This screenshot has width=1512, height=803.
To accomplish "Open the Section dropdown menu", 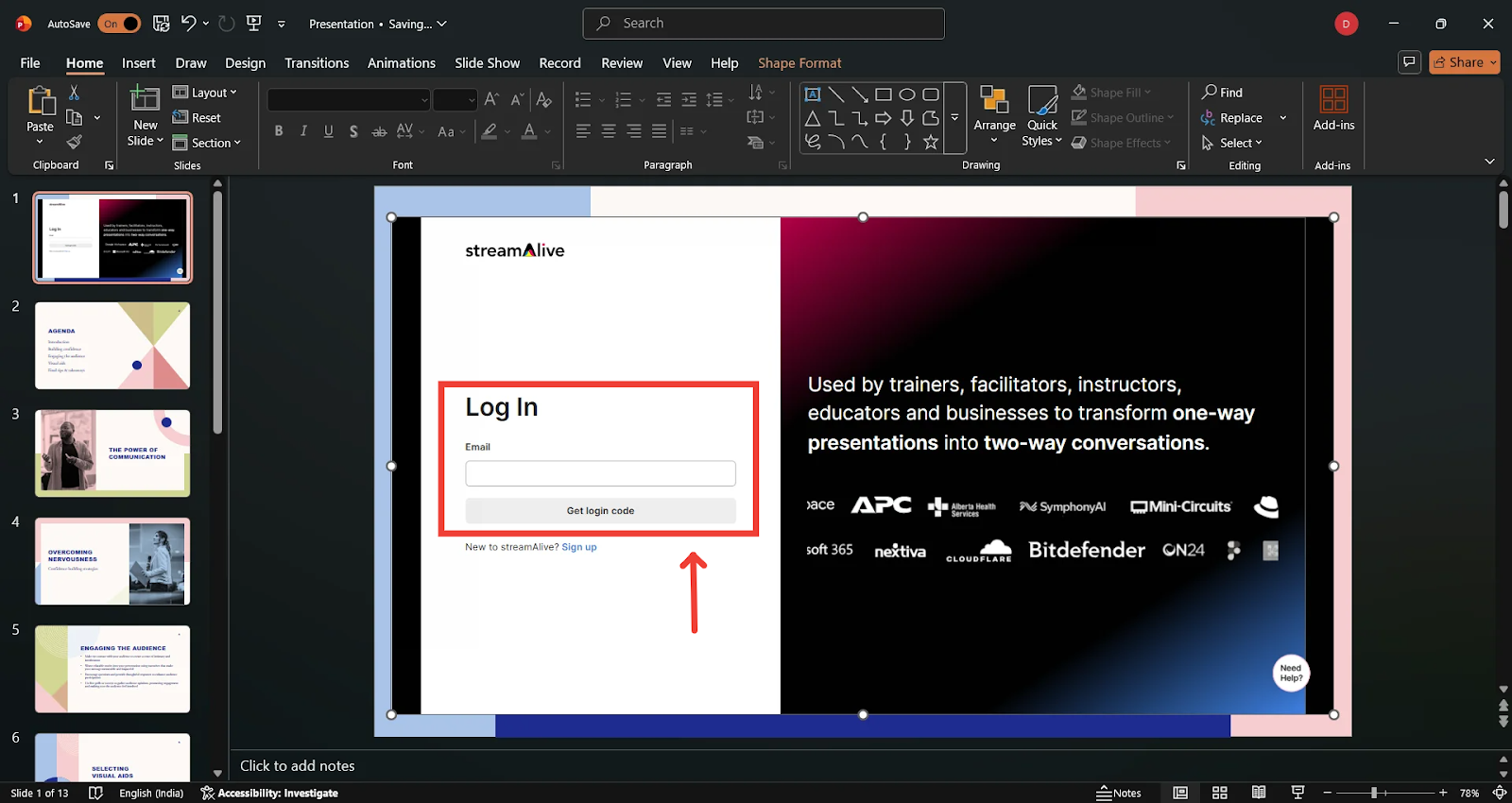I will tap(207, 143).
